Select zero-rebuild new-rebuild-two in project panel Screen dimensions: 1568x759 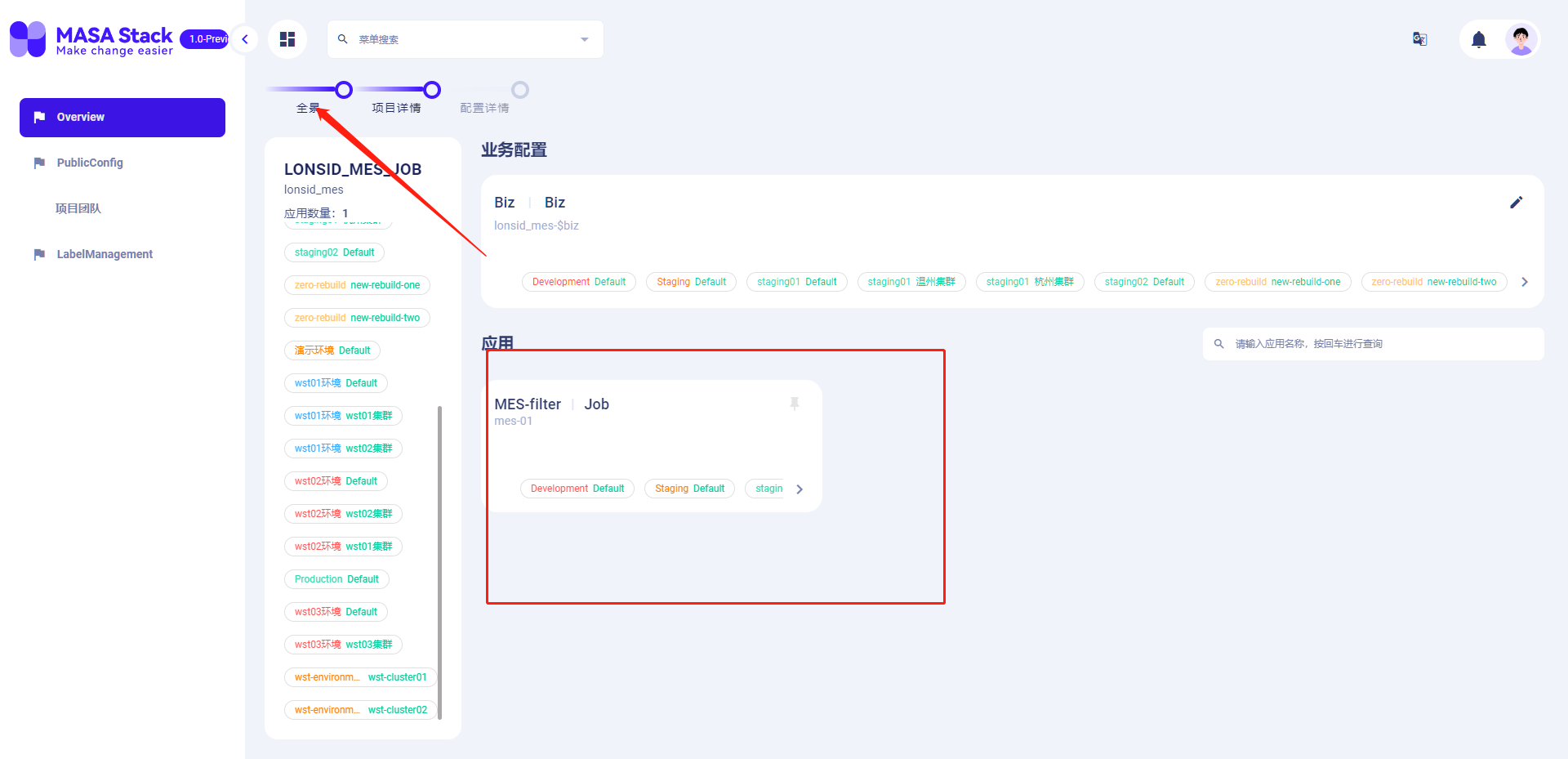click(357, 318)
